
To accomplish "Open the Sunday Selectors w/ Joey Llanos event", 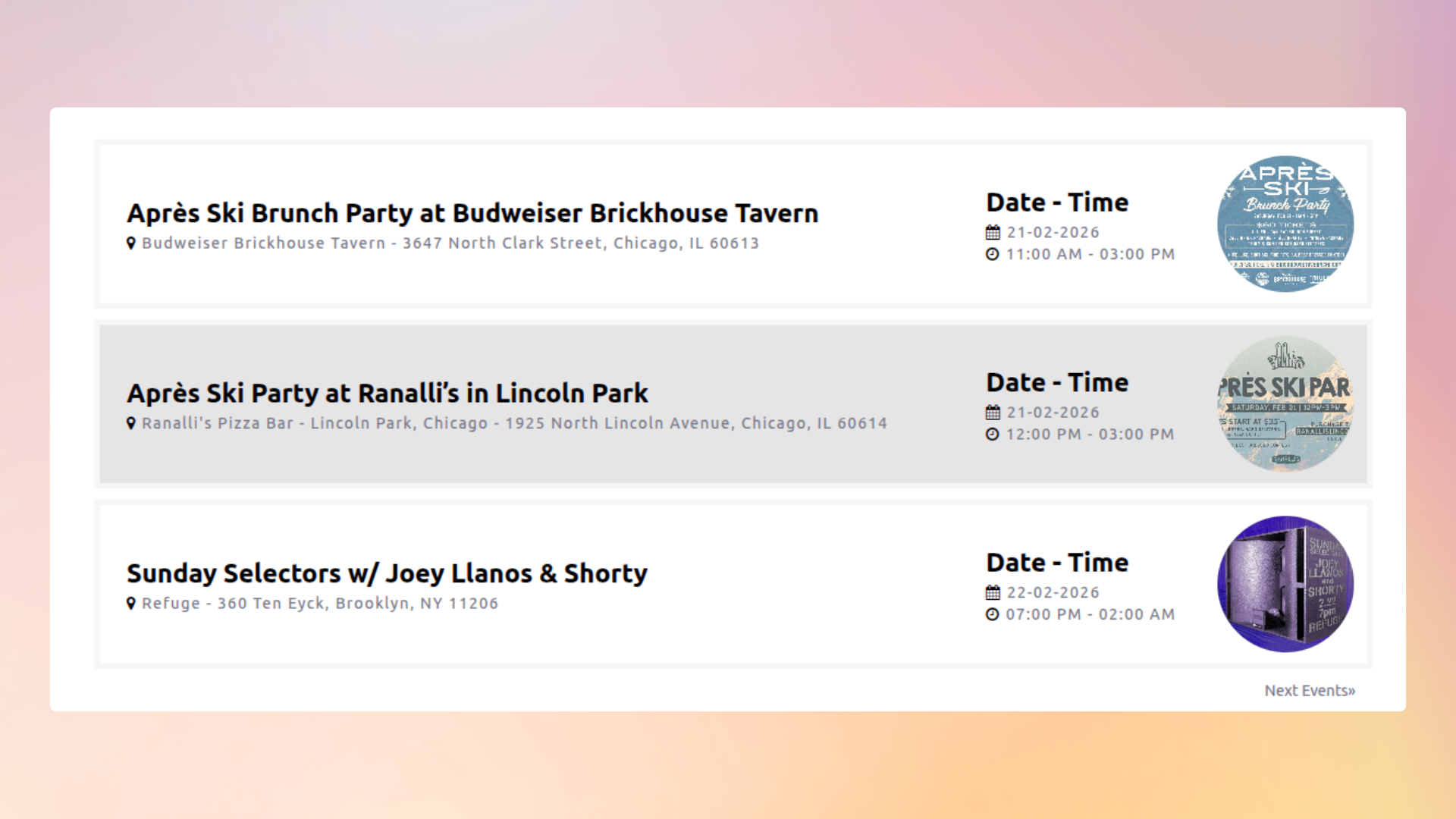I will pos(388,573).
